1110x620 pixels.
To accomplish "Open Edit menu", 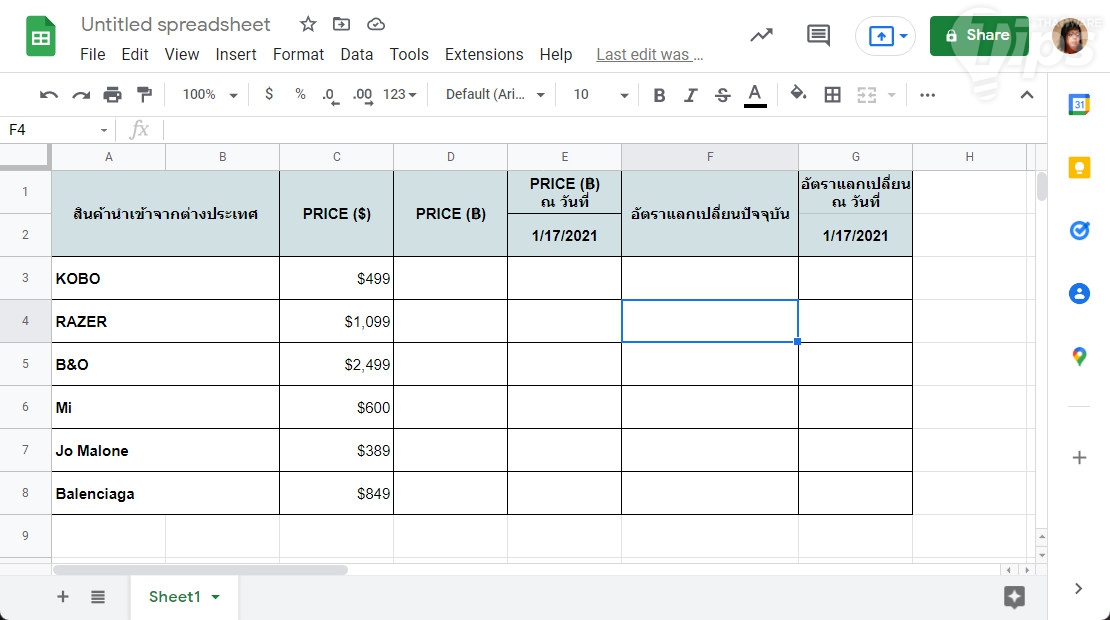I will (135, 54).
